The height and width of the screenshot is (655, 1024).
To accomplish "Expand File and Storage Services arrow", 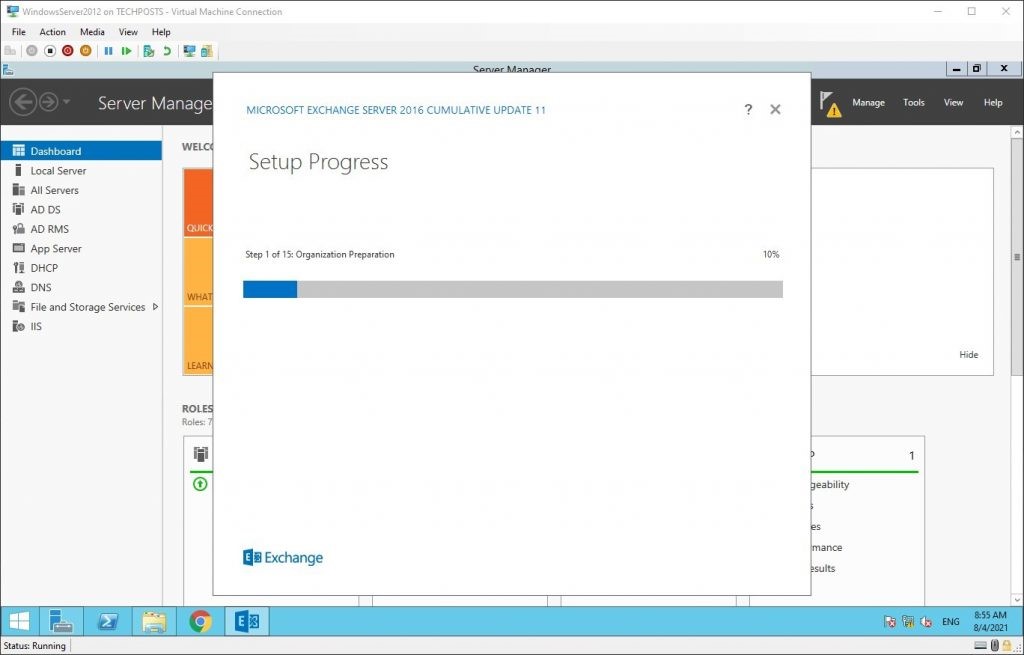I will [155, 307].
